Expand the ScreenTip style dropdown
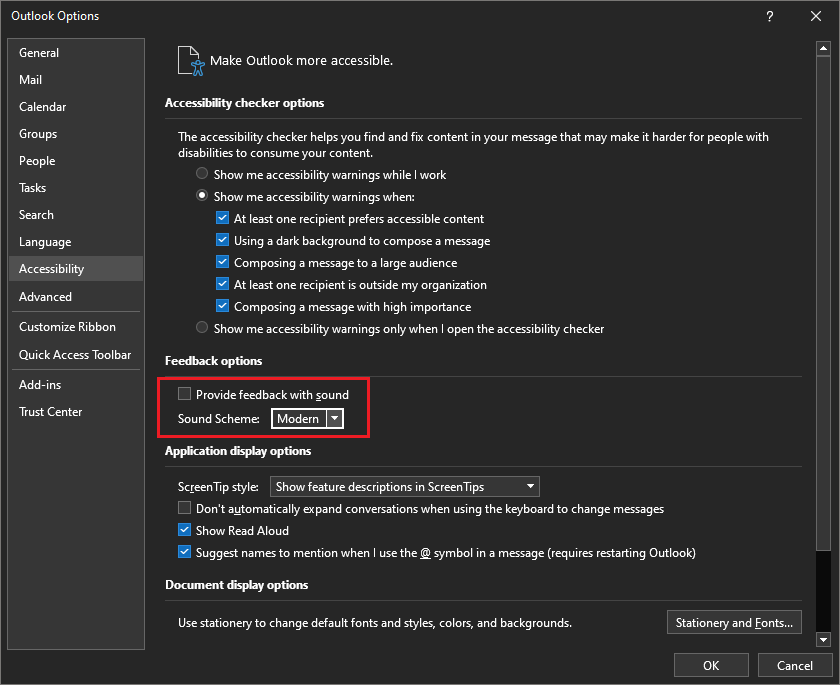 point(530,487)
